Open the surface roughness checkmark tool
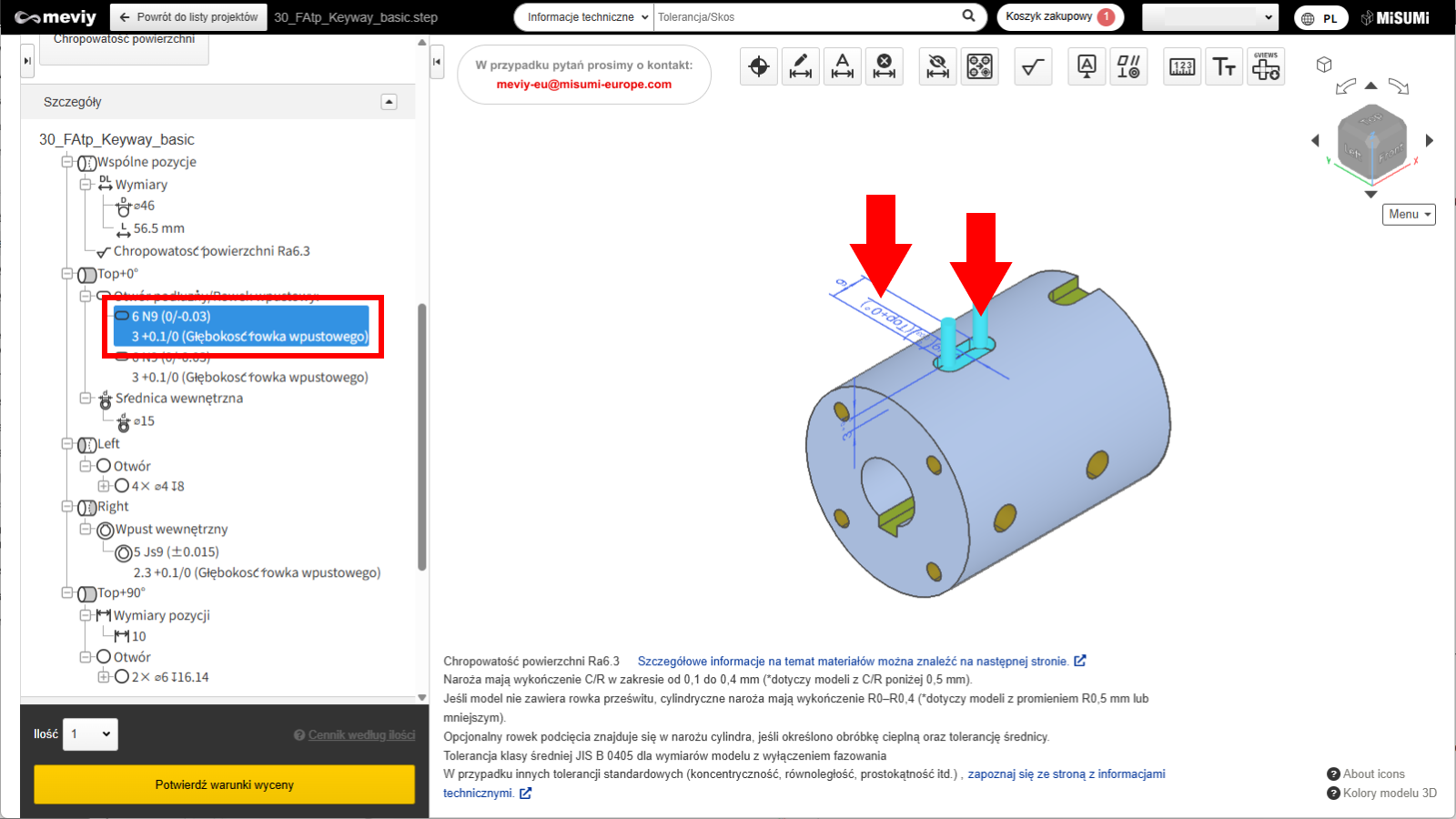The image size is (1456, 819). (1033, 66)
